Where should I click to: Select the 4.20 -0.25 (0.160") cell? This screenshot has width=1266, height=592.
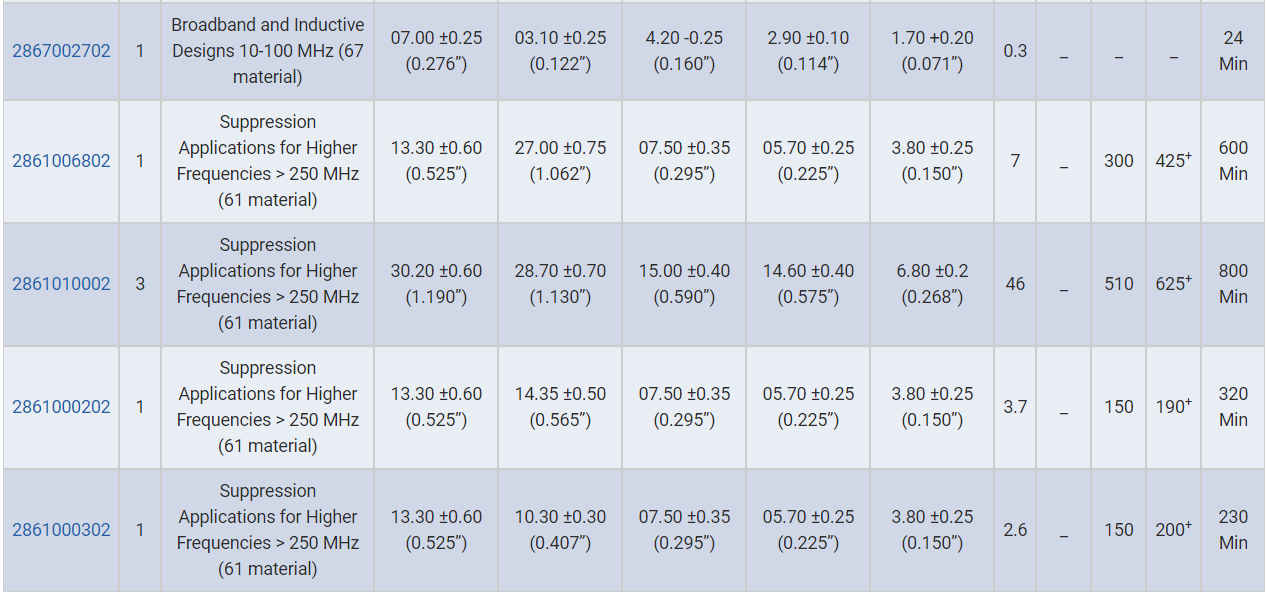tap(684, 51)
